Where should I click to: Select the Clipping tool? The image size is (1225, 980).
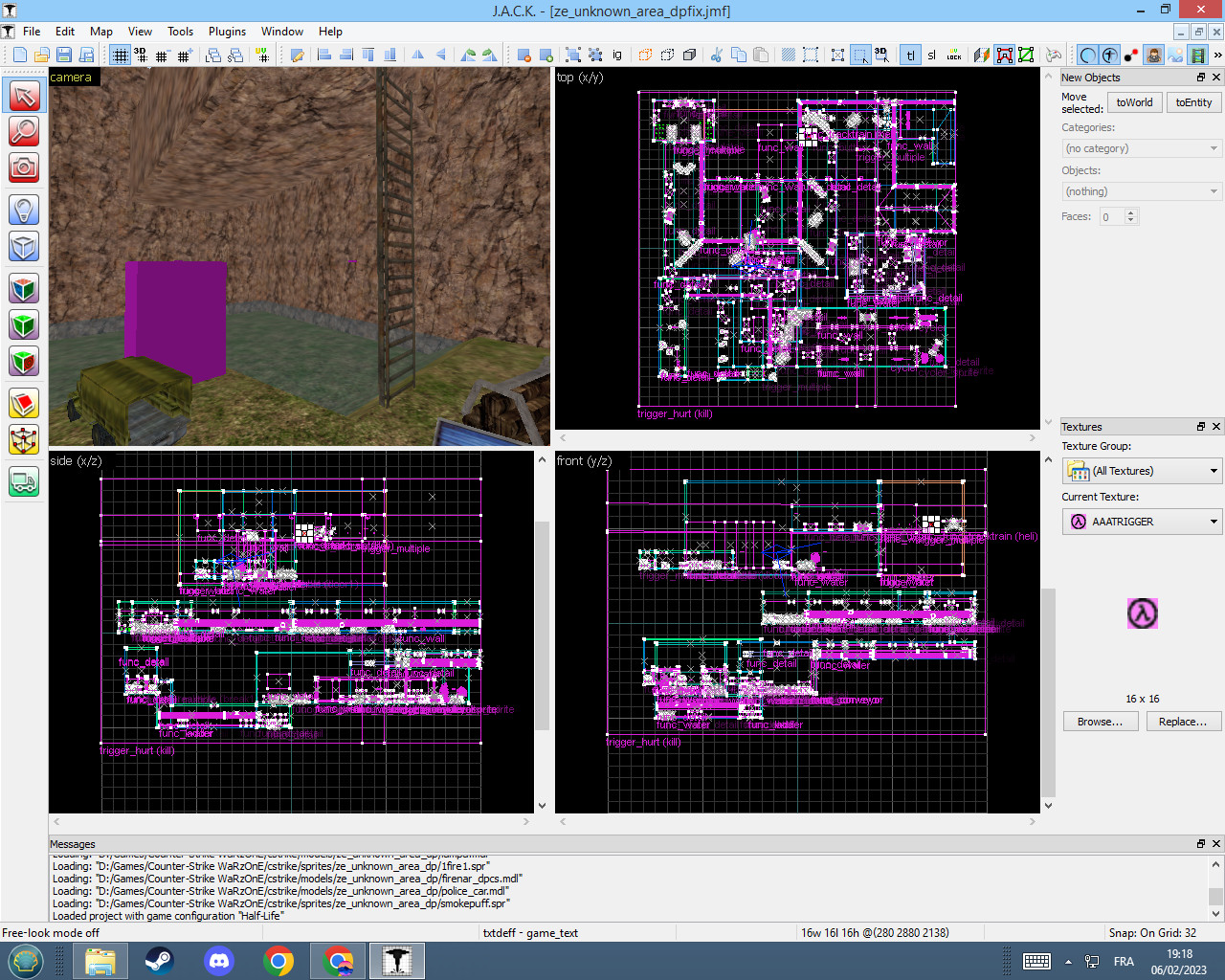point(23,403)
